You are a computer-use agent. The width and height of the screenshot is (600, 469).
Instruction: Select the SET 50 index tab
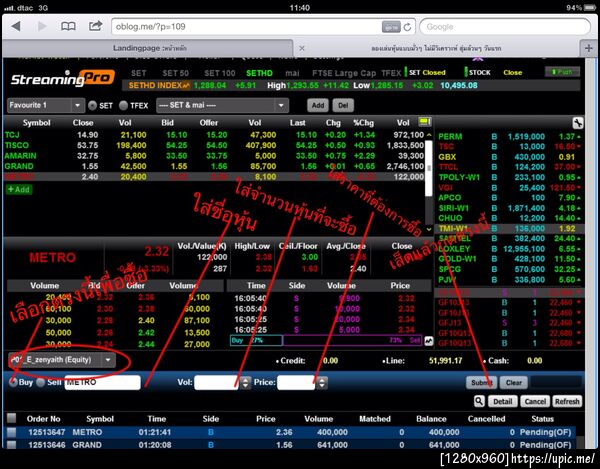pos(175,73)
